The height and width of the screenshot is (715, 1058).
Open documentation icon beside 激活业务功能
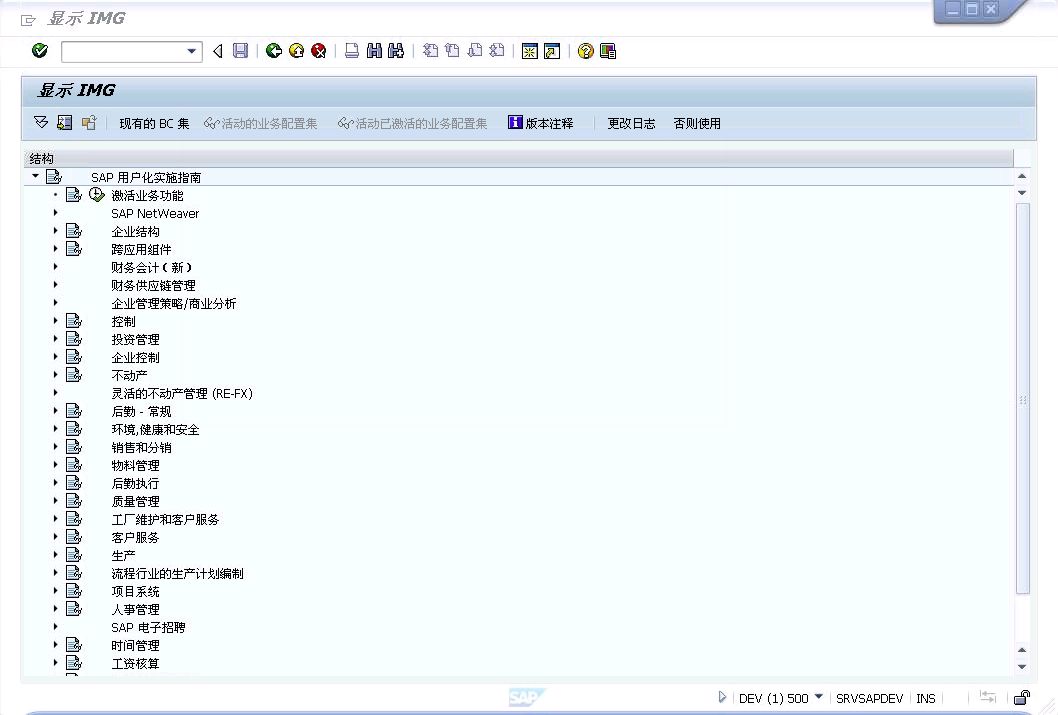coord(74,195)
